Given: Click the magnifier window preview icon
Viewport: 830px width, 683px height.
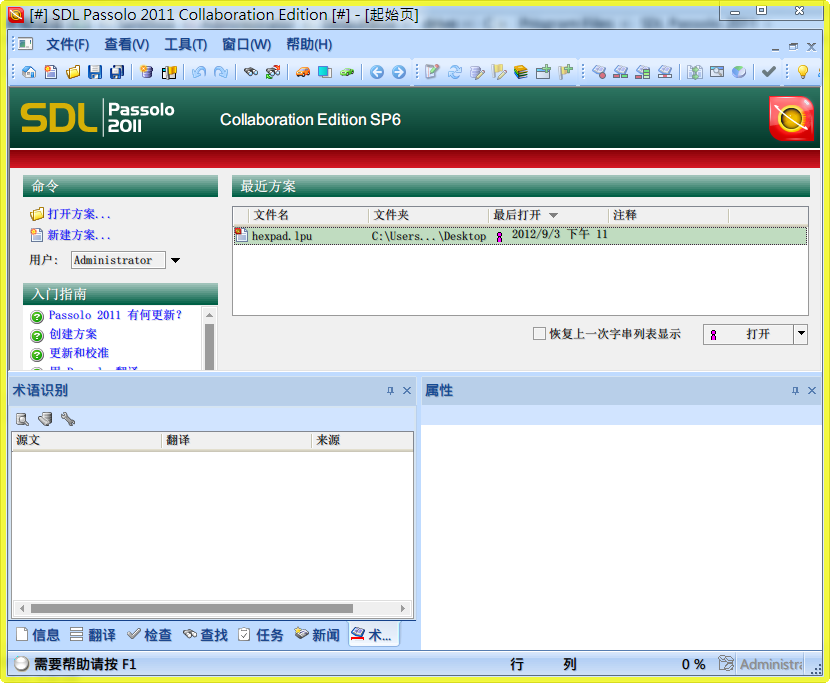Looking at the screenshot, I should click(717, 72).
